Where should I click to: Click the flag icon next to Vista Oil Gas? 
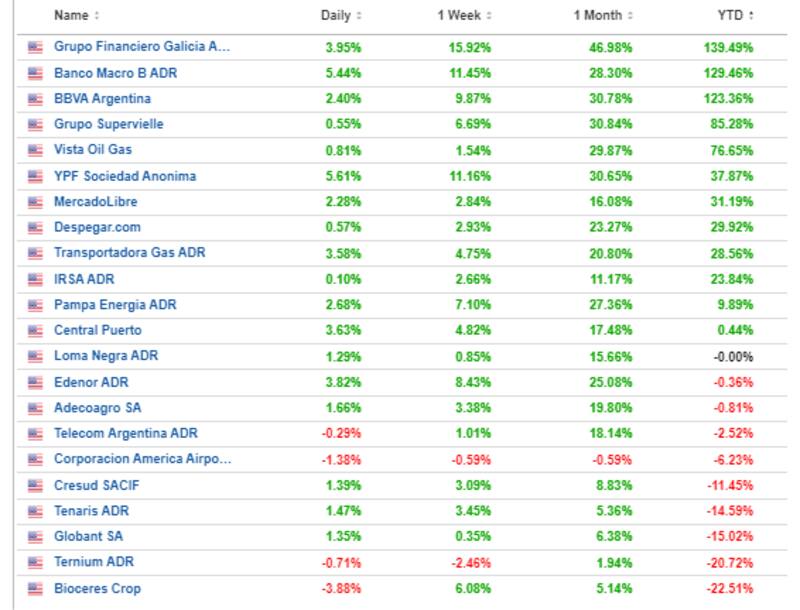[36, 150]
